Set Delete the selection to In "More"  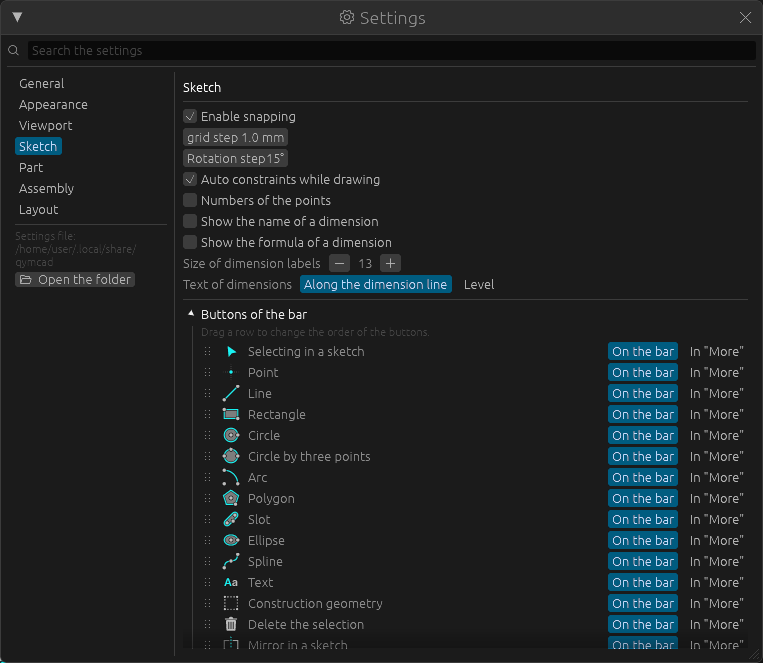coord(716,624)
